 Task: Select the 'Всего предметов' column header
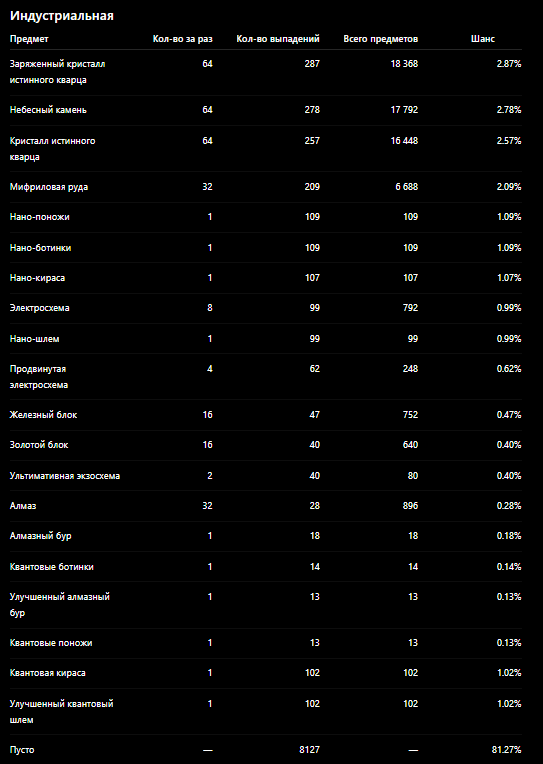[x=381, y=39]
